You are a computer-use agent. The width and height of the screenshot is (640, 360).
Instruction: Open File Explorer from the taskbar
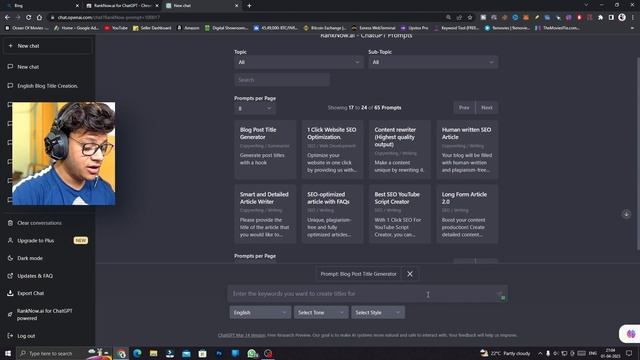(x=153, y=353)
